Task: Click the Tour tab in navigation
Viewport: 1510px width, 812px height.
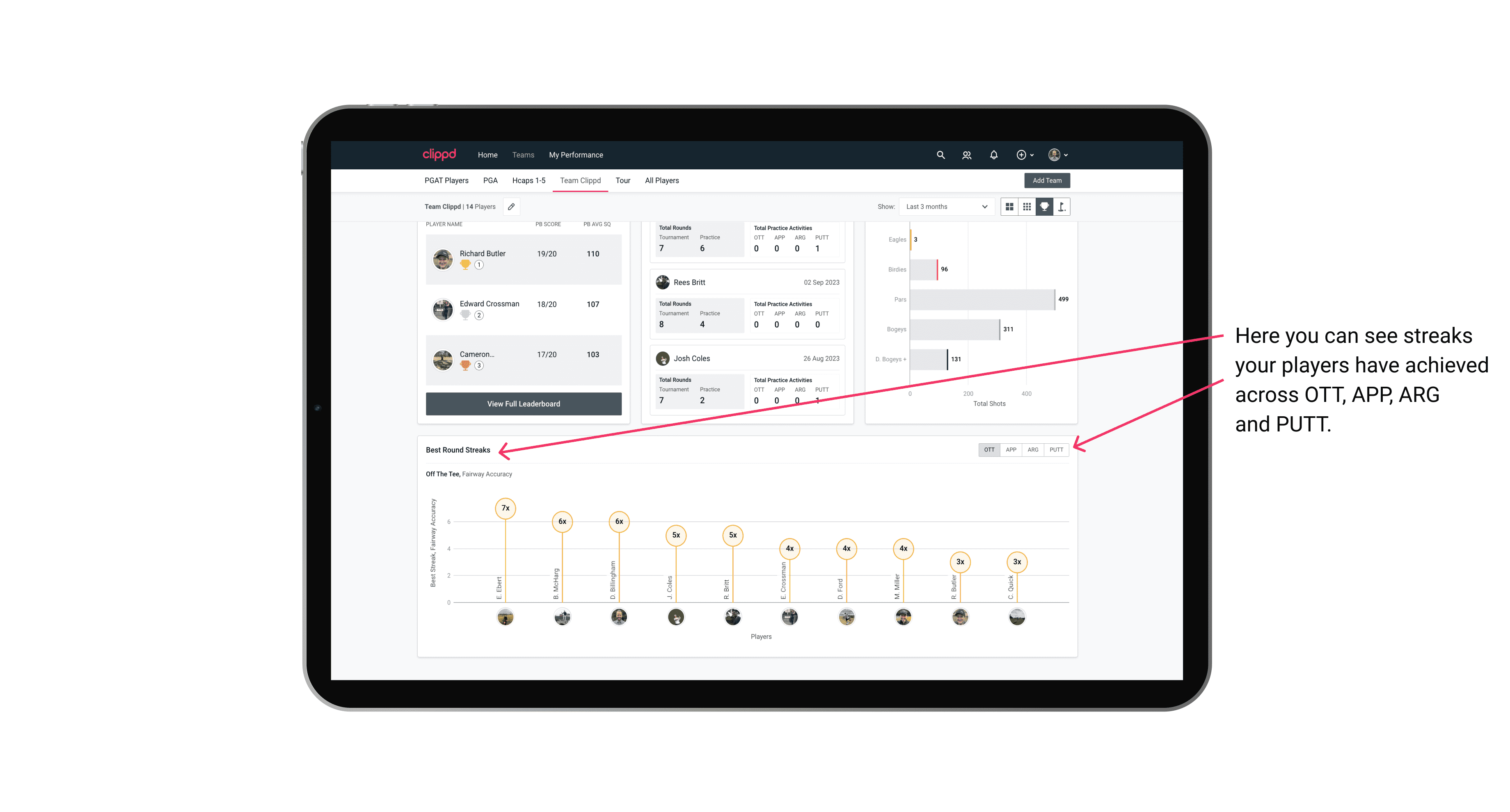Action: 621,181
